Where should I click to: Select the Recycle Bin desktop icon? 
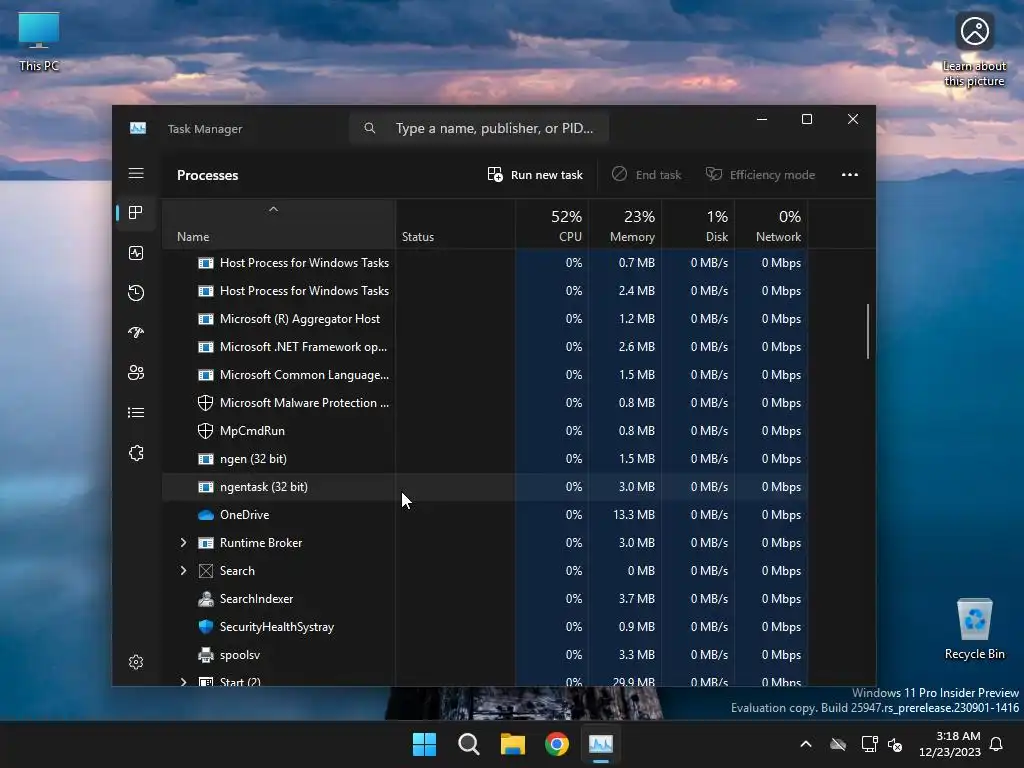(974, 629)
